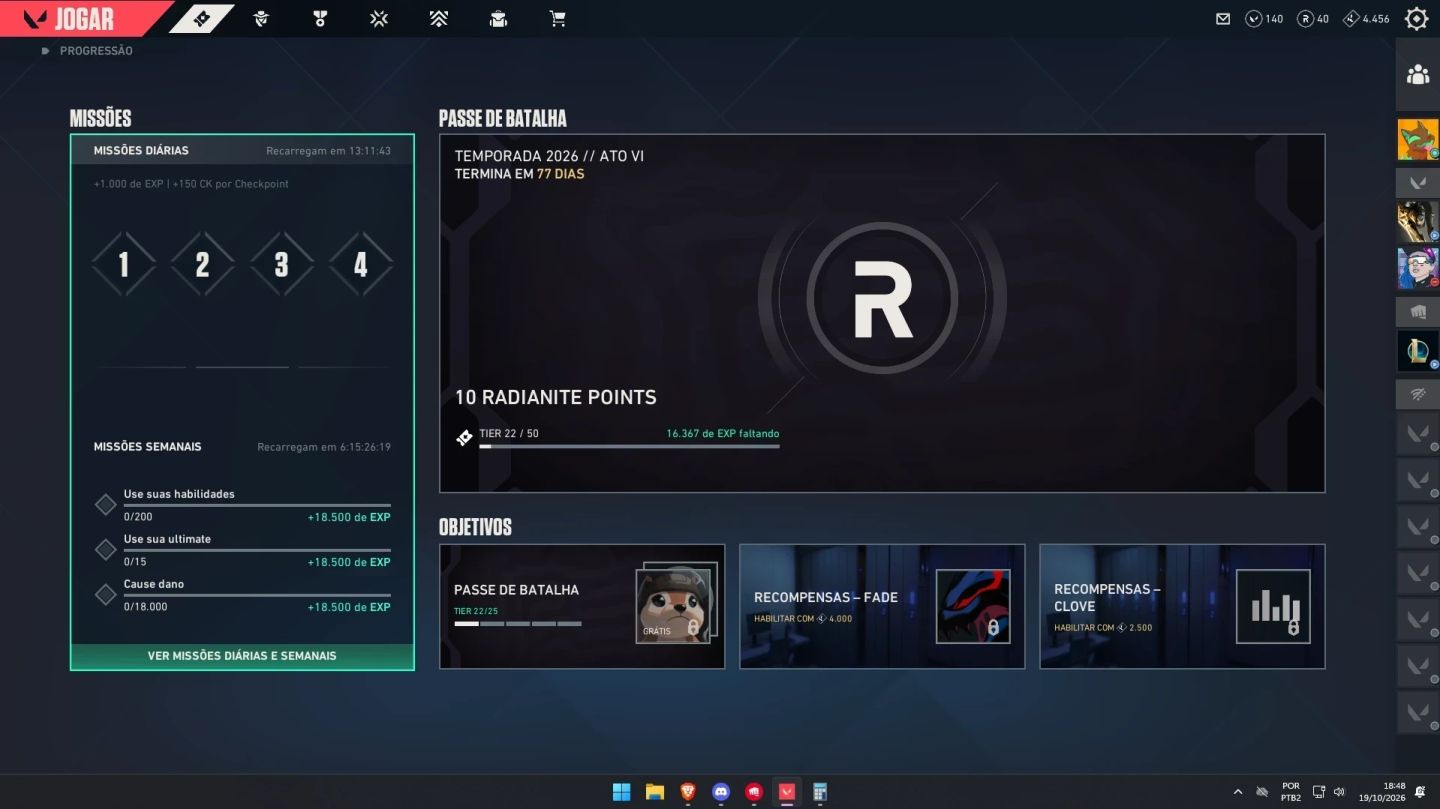Click the 'Cause dano' weekly mission
This screenshot has width=1440, height=809.
[x=242, y=595]
